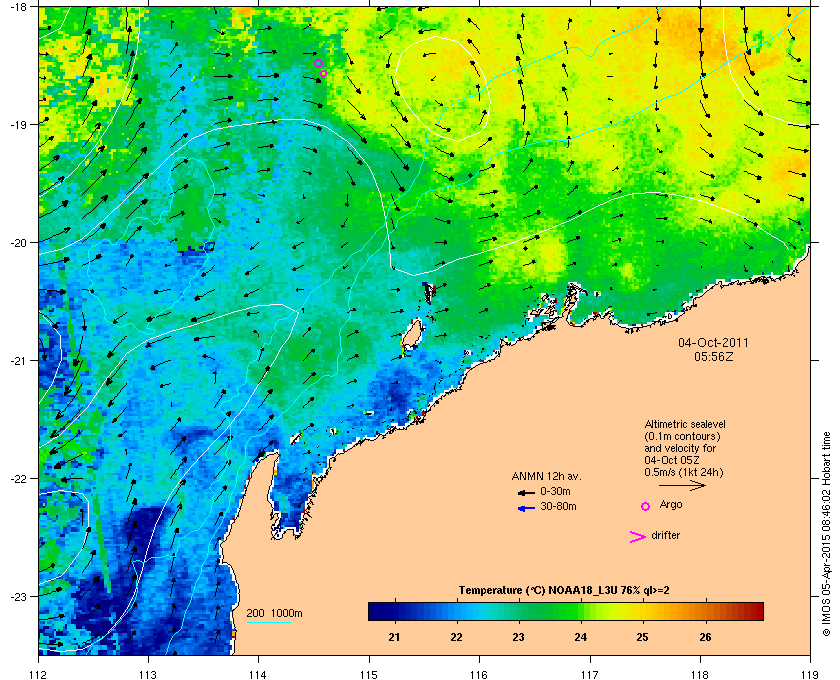Click the large oval island off the coast near 115.4

coord(413,334)
